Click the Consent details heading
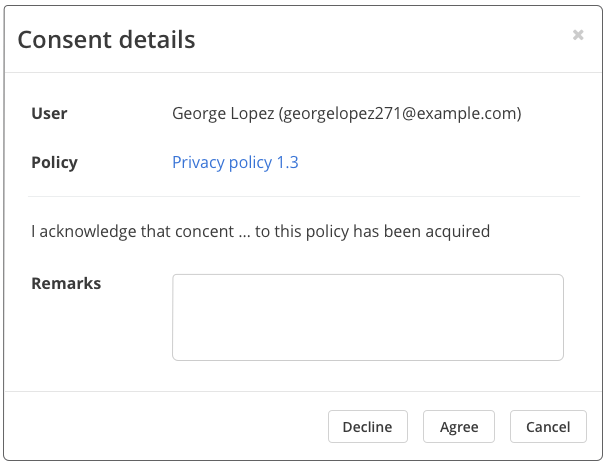 106,40
